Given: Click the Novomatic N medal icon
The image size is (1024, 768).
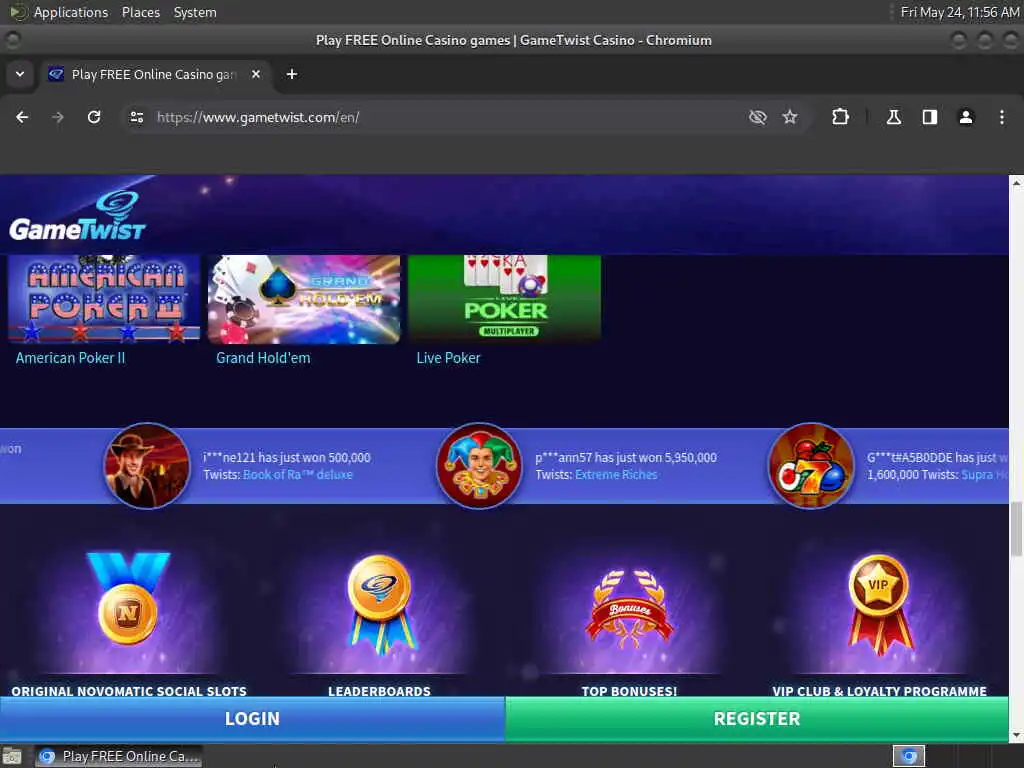Looking at the screenshot, I should 128,599.
